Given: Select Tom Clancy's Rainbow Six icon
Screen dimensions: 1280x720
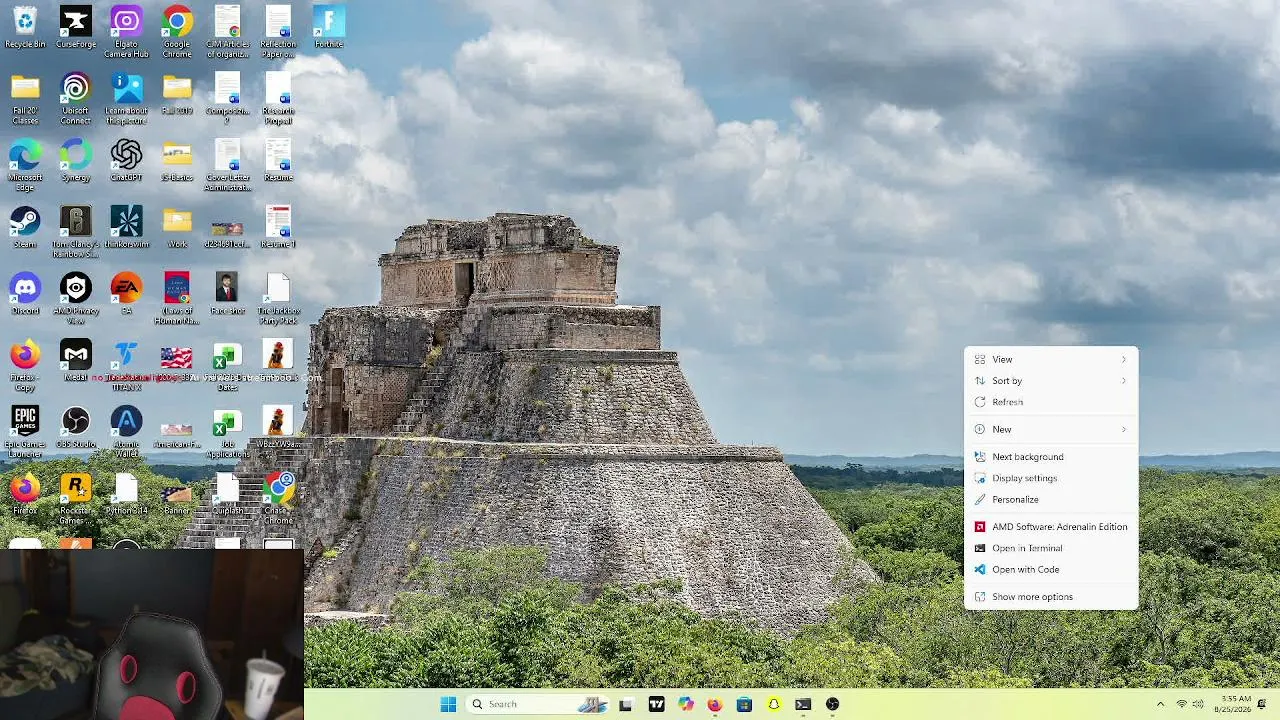Looking at the screenshot, I should (x=76, y=232).
